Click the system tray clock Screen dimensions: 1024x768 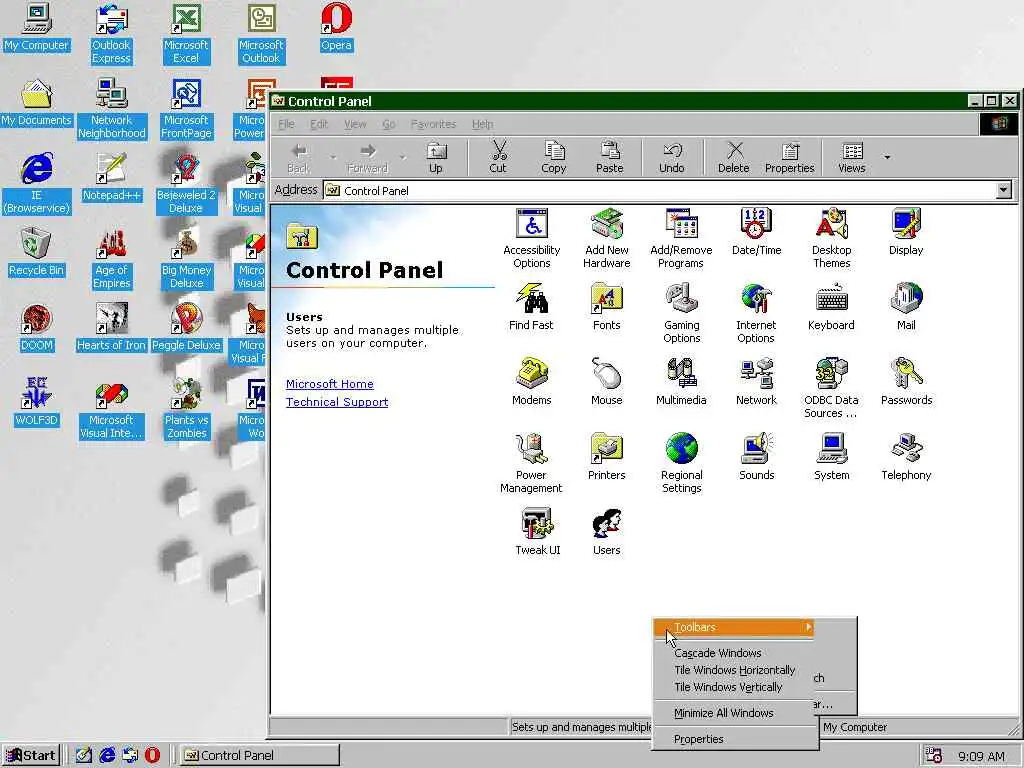tap(981, 756)
